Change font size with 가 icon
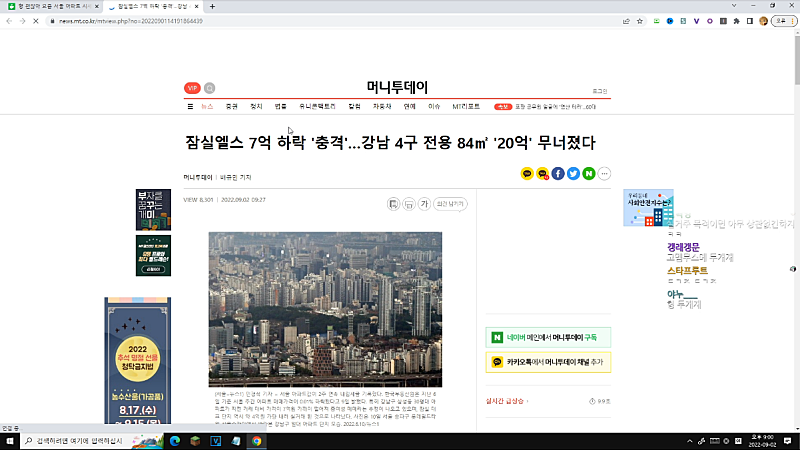The height and width of the screenshot is (450, 800). [424, 204]
